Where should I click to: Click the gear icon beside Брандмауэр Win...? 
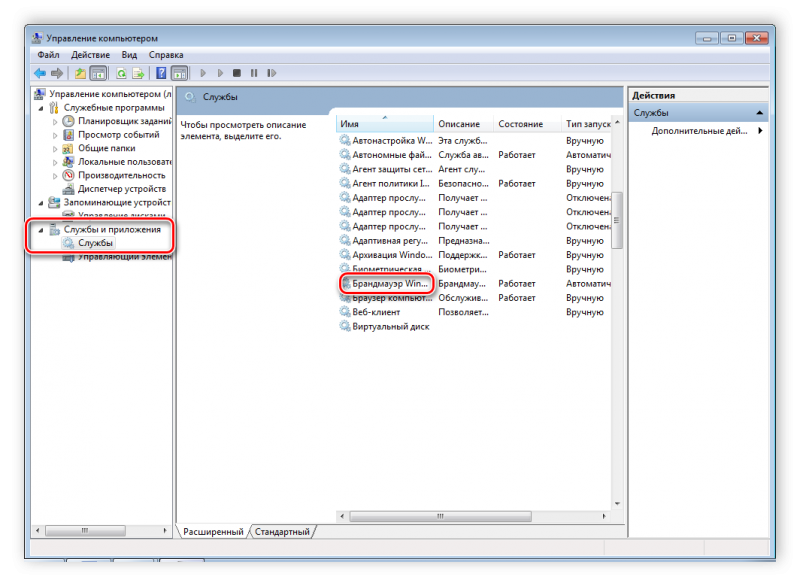[x=345, y=284]
